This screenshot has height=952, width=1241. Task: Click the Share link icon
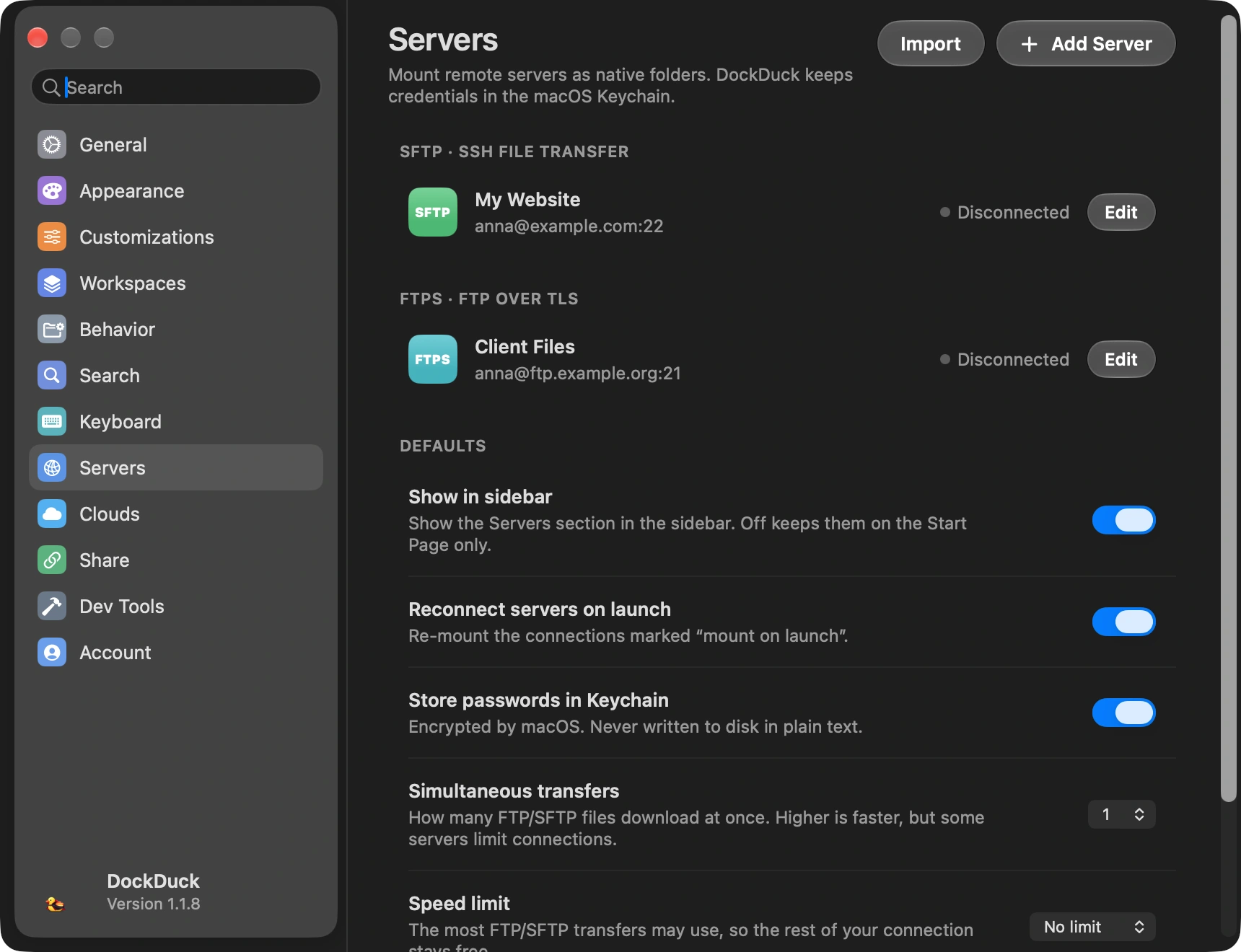click(52, 560)
